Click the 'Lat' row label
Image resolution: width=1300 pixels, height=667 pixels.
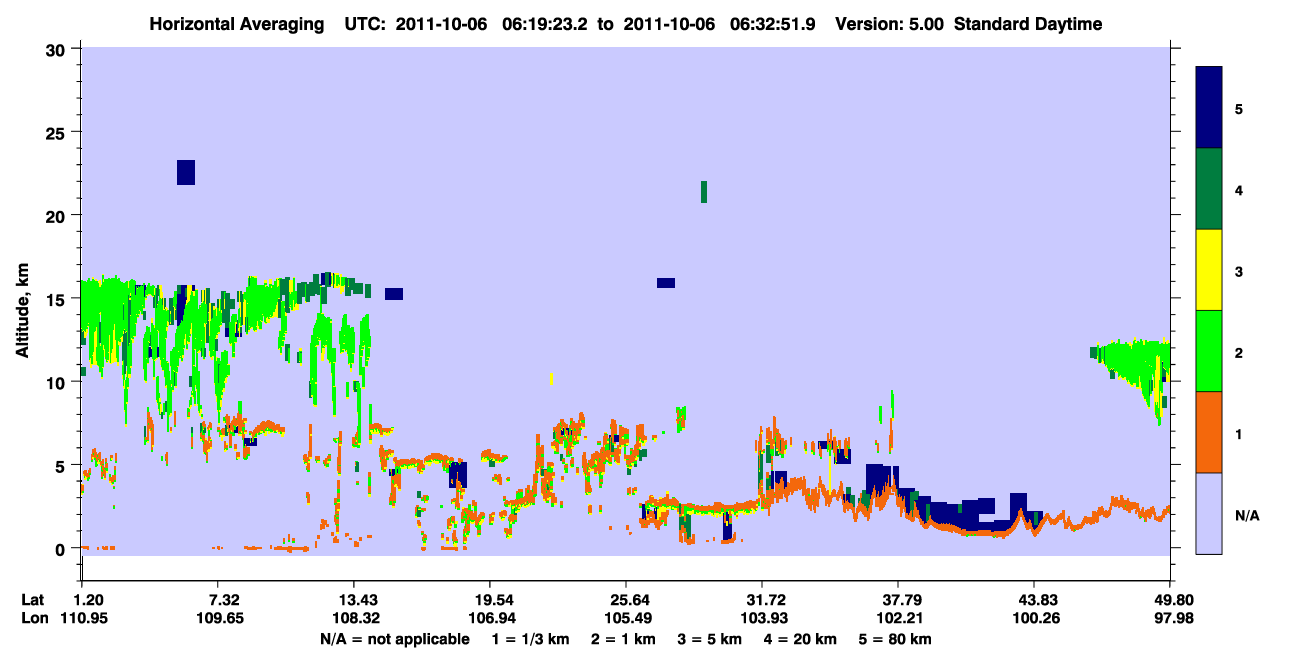pyautogui.click(x=32, y=600)
